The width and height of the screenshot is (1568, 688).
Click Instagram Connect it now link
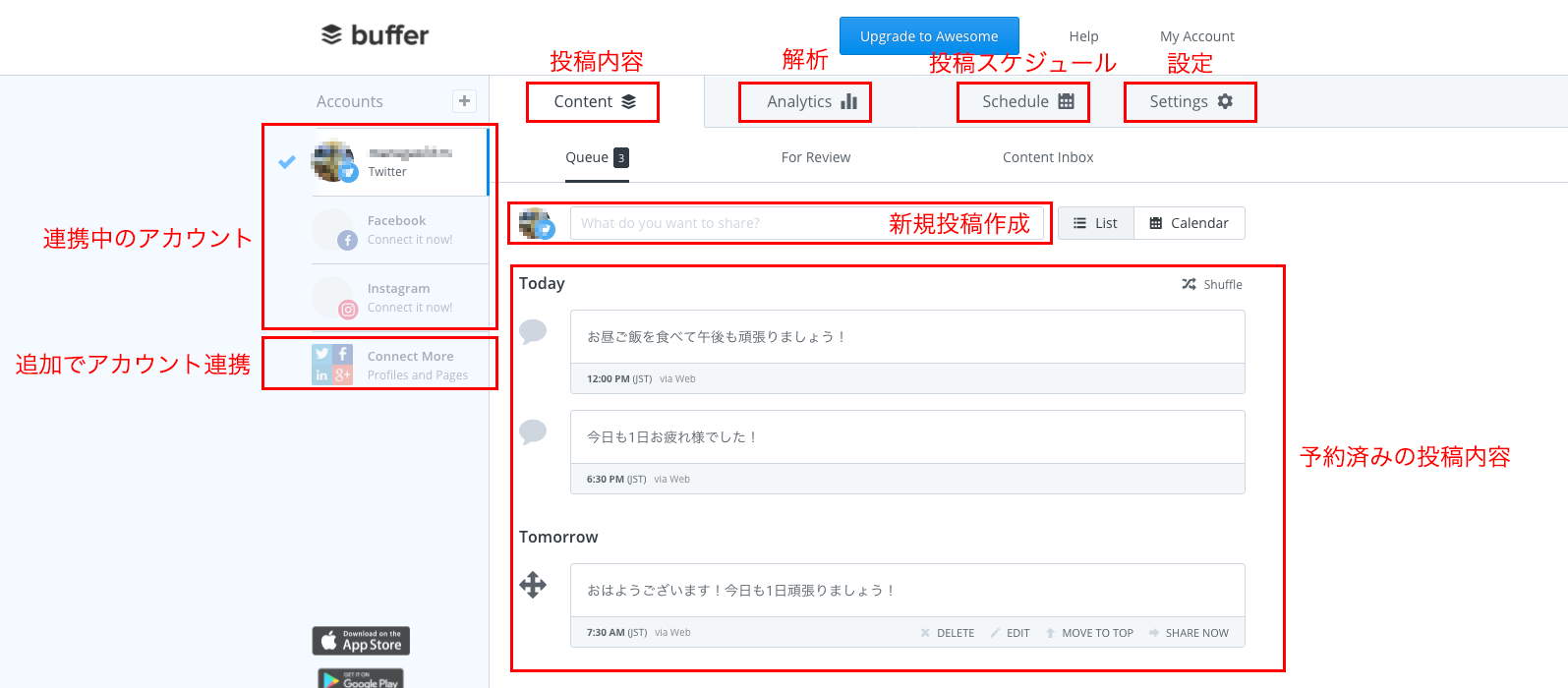[410, 308]
